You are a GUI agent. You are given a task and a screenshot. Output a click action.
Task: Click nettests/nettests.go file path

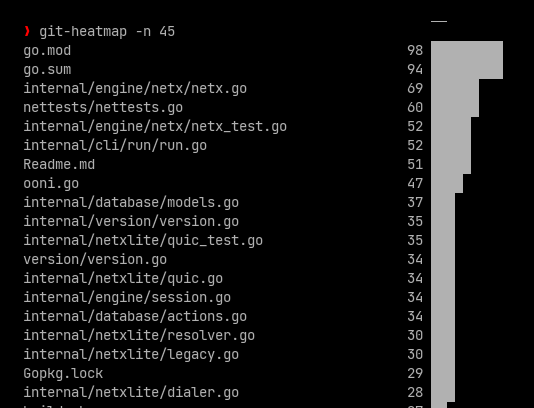(x=103, y=108)
